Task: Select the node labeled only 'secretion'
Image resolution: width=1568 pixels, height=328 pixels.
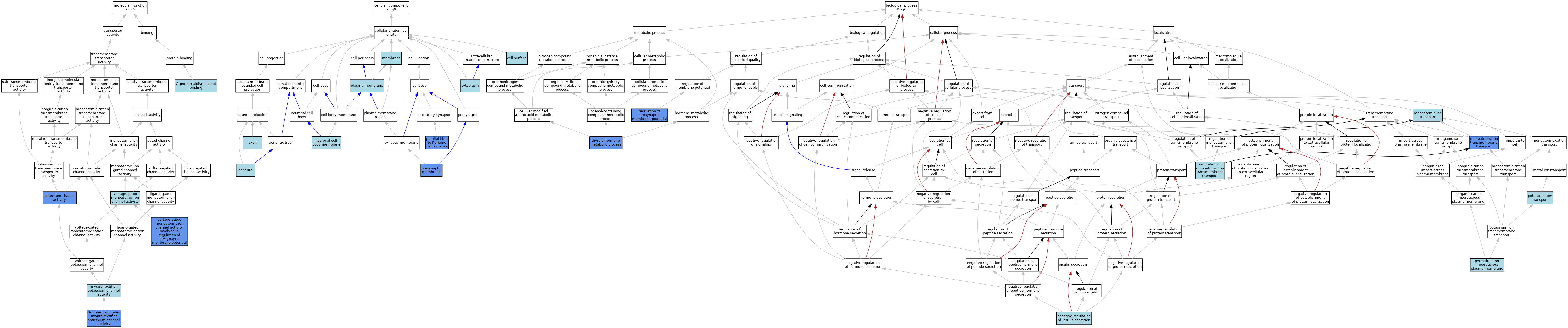Action: pyautogui.click(x=1009, y=115)
